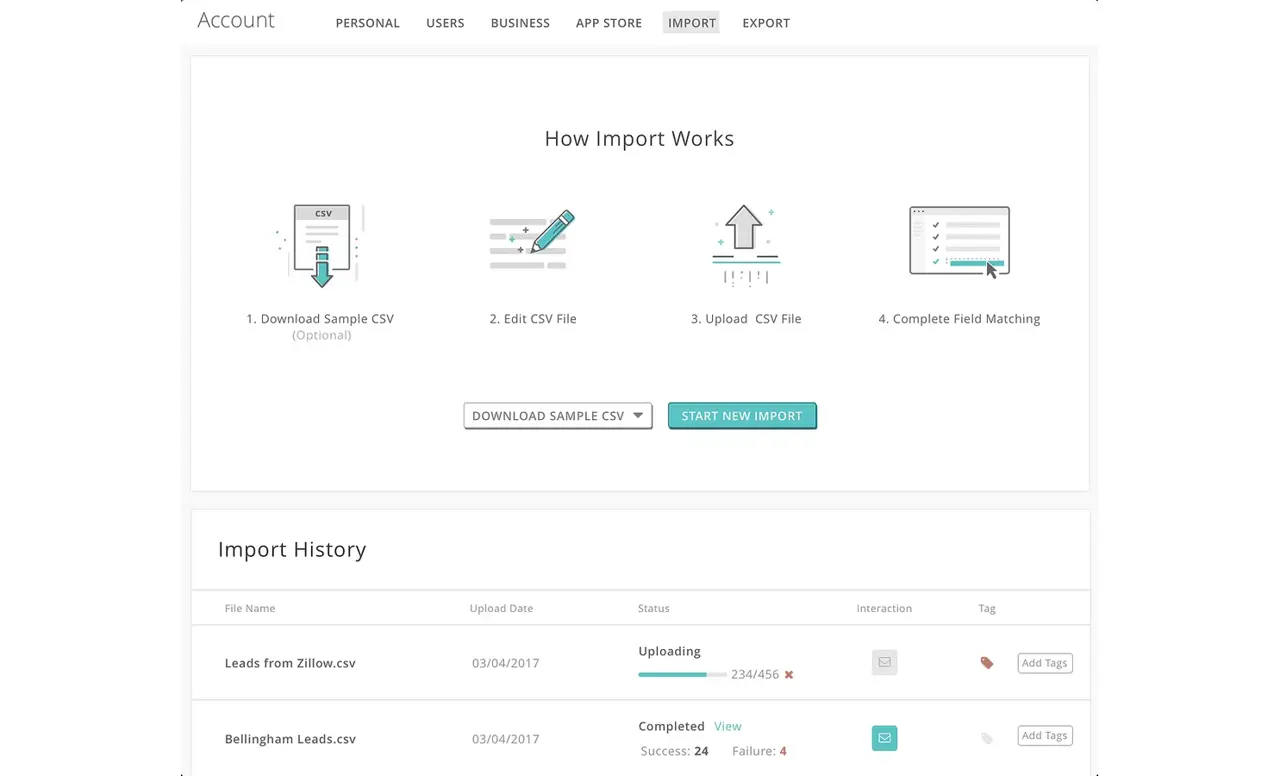The height and width of the screenshot is (776, 1280).
Task: Expand the Download Sample CSV dropdown
Action: point(558,416)
